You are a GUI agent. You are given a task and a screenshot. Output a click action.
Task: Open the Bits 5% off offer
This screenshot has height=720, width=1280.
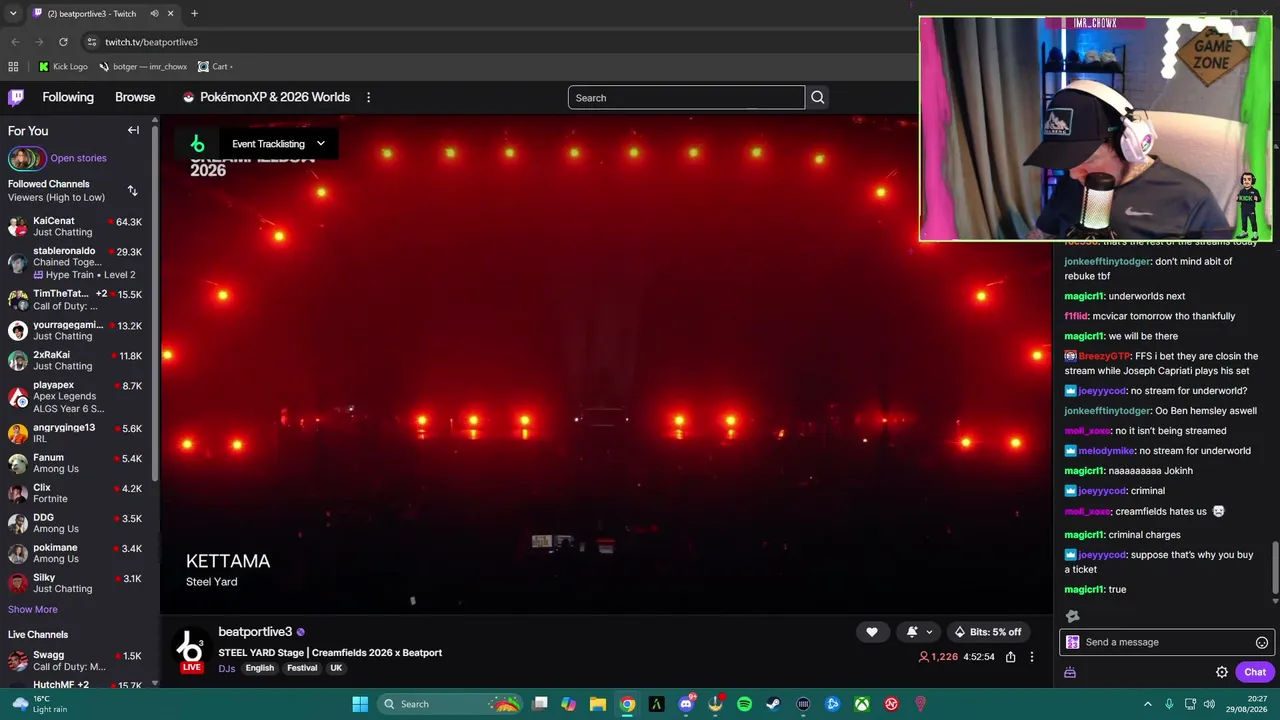click(988, 632)
